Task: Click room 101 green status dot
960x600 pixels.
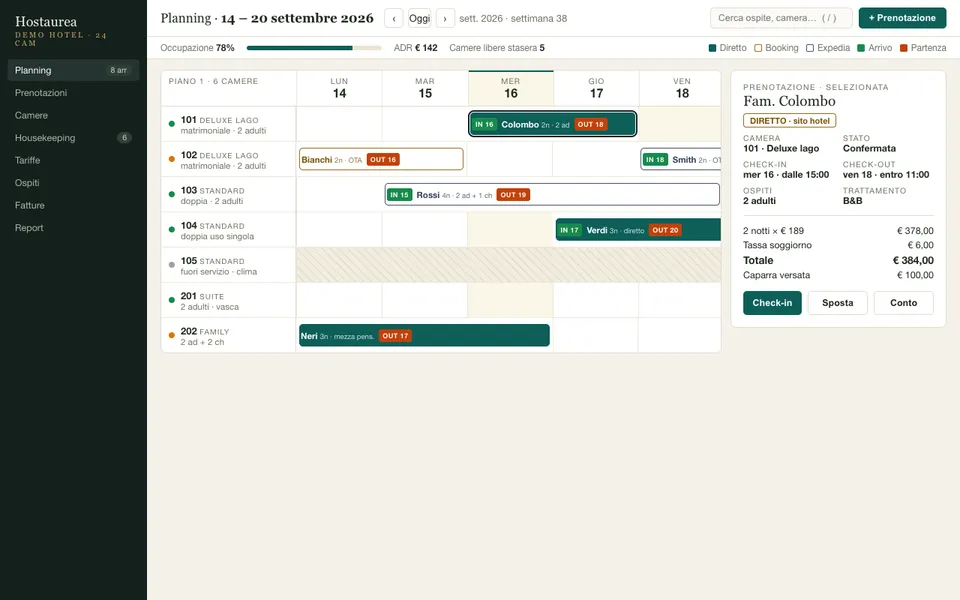Action: point(171,124)
